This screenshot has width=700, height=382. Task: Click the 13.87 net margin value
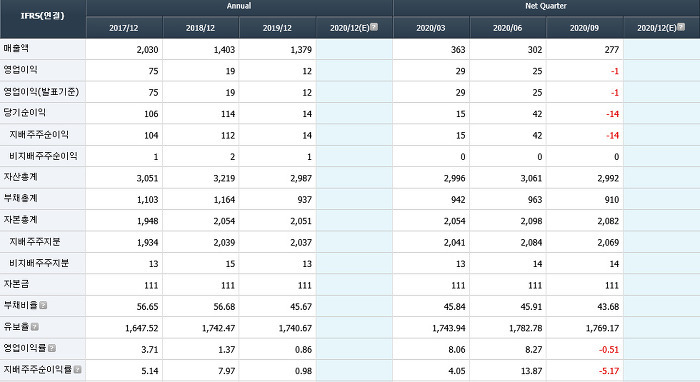point(531,371)
